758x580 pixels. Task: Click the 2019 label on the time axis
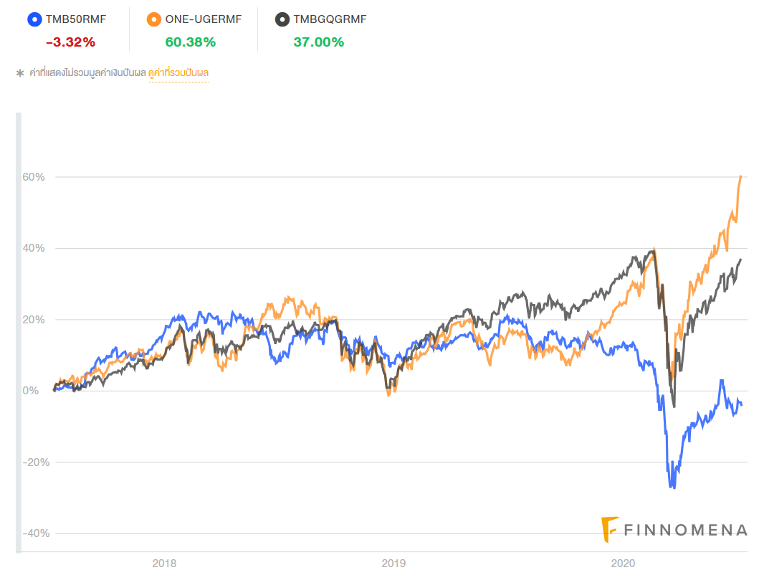[394, 564]
